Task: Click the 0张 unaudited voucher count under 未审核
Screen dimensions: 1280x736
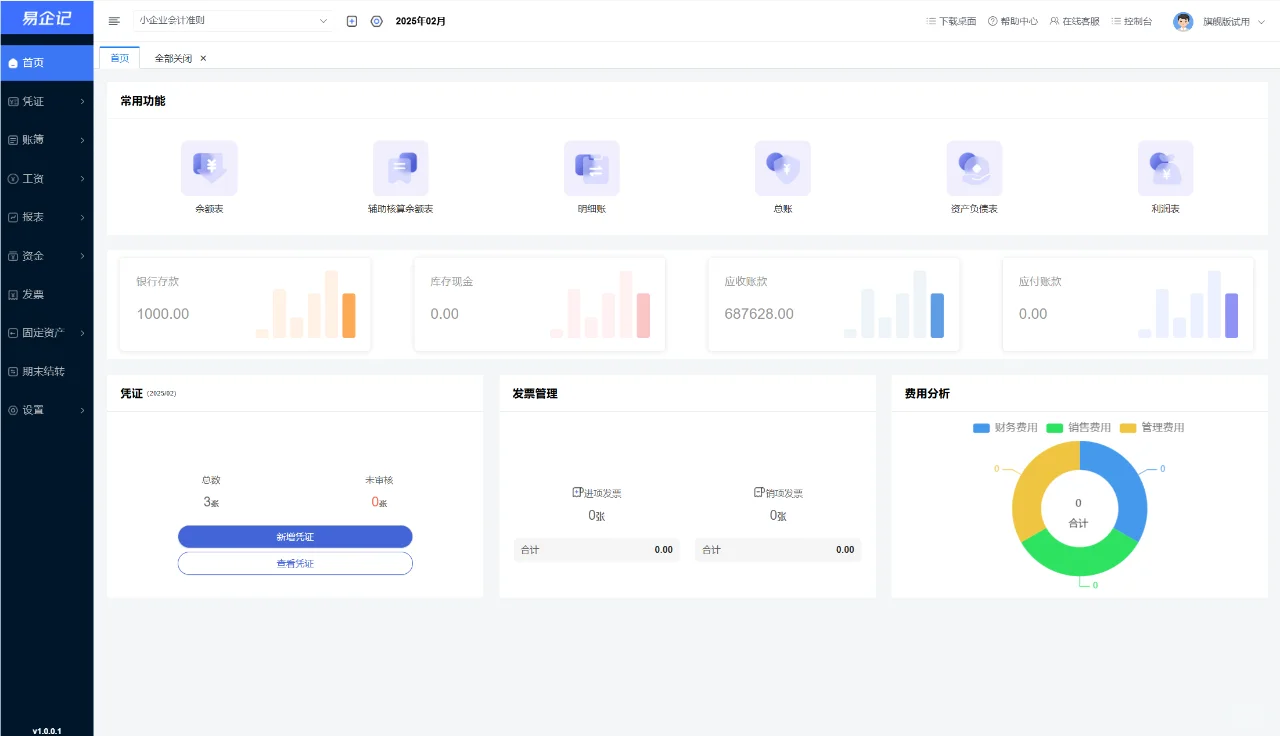Action: pos(379,502)
